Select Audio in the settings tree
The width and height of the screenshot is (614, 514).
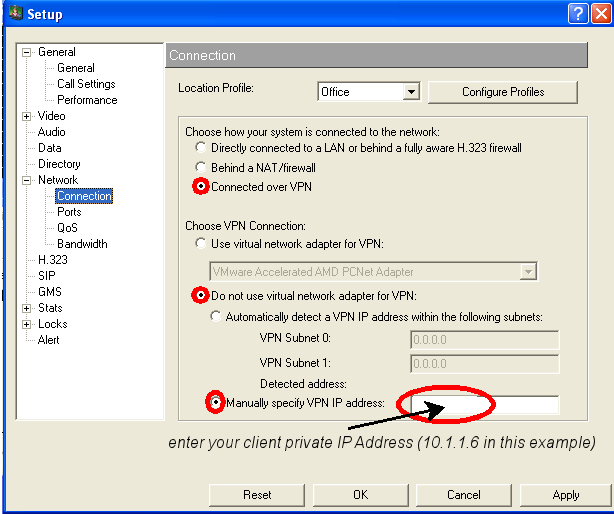pos(51,132)
